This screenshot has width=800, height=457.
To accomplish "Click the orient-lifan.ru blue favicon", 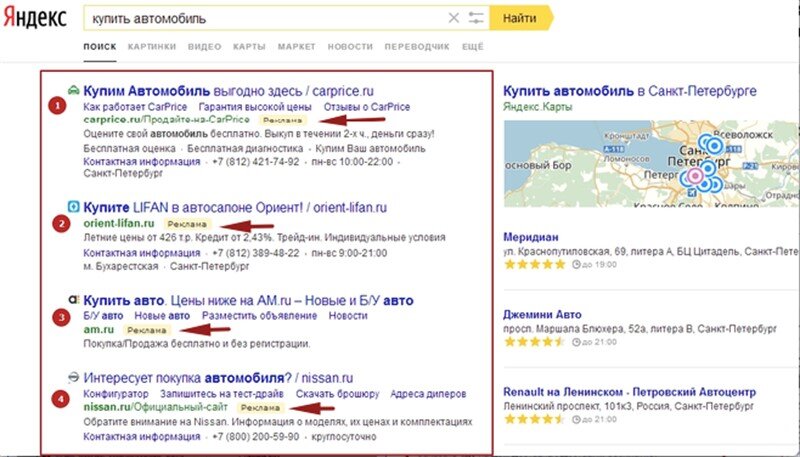I will tap(74, 207).
